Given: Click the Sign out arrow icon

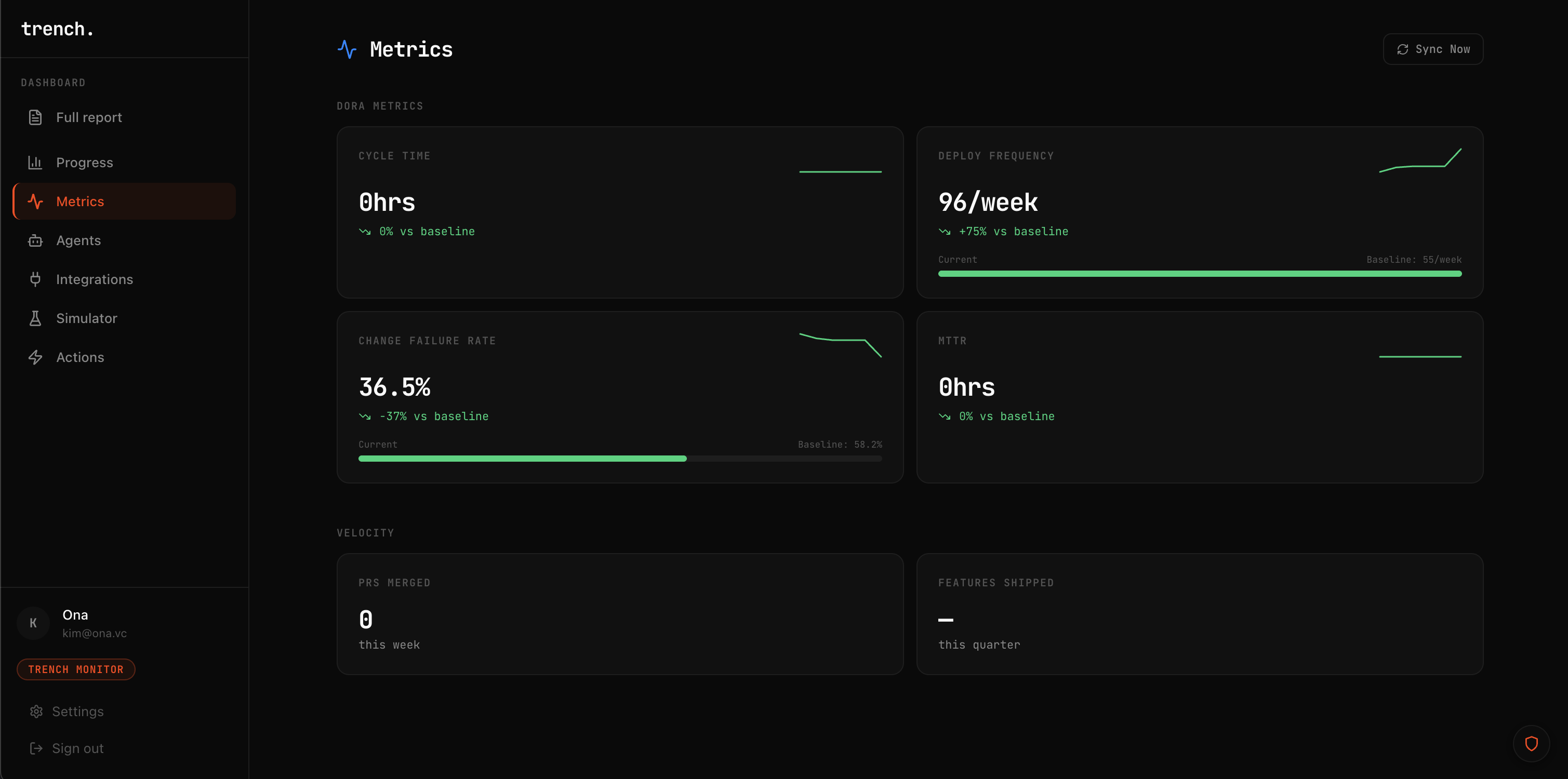Looking at the screenshot, I should tap(36, 748).
